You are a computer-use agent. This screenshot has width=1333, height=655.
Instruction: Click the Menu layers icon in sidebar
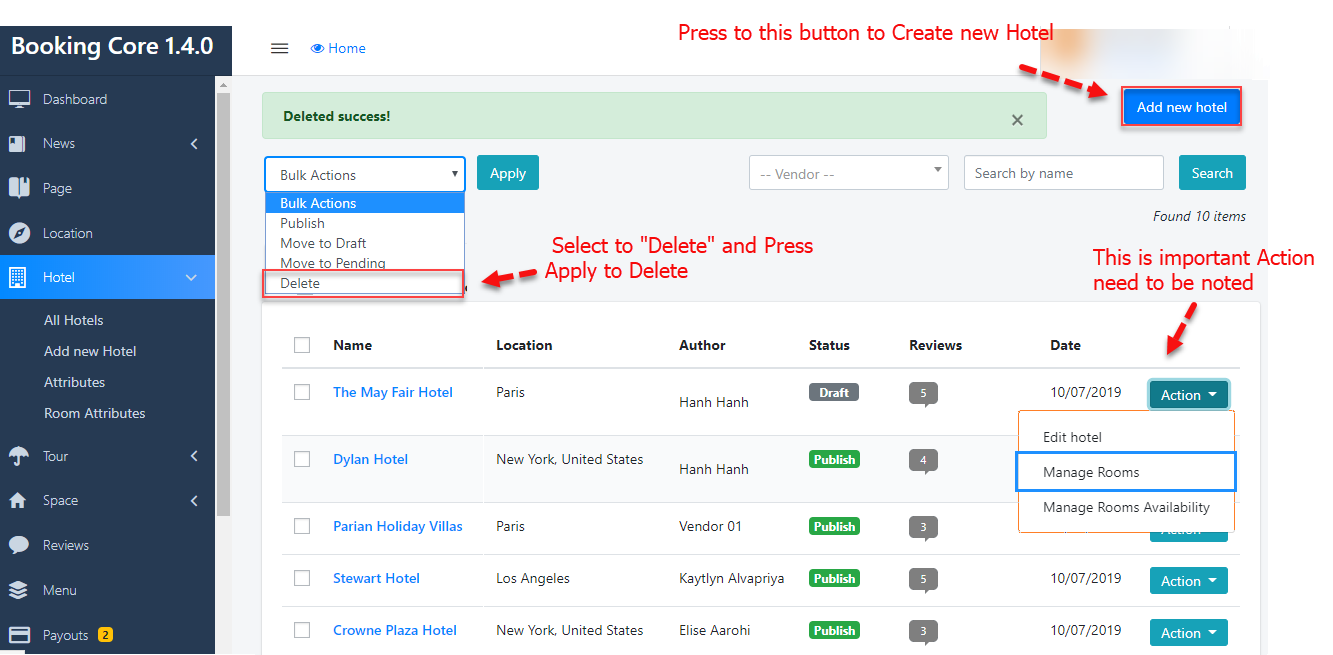click(18, 590)
